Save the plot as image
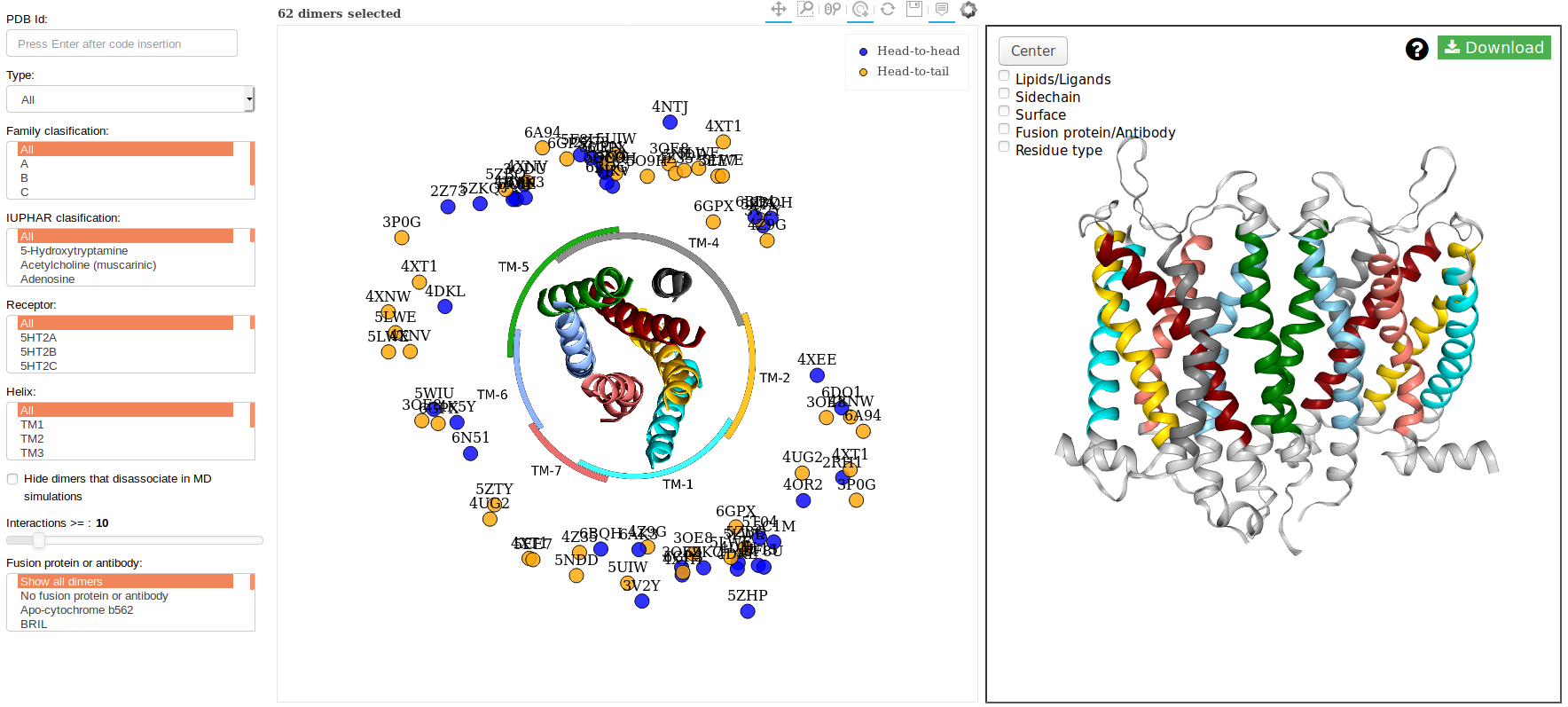The height and width of the screenshot is (707, 1568). (914, 9)
